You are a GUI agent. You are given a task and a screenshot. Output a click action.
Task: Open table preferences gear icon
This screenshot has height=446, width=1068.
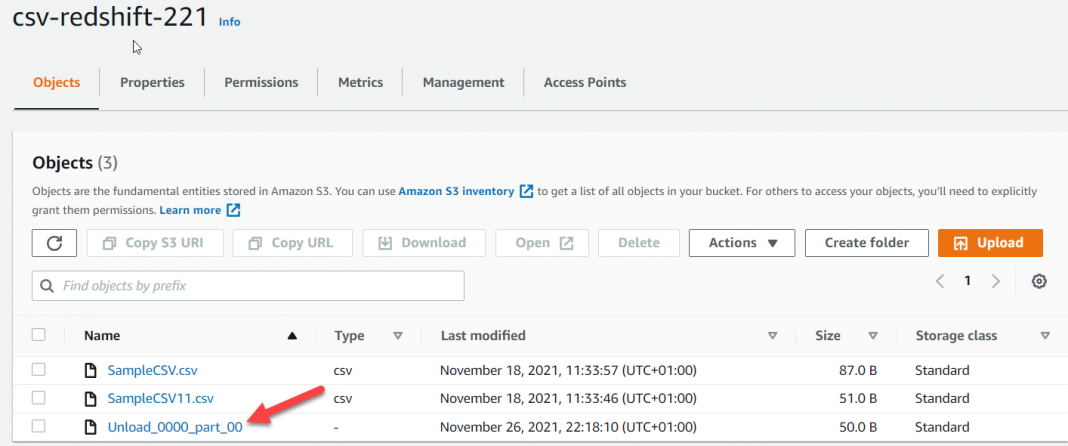1039,282
